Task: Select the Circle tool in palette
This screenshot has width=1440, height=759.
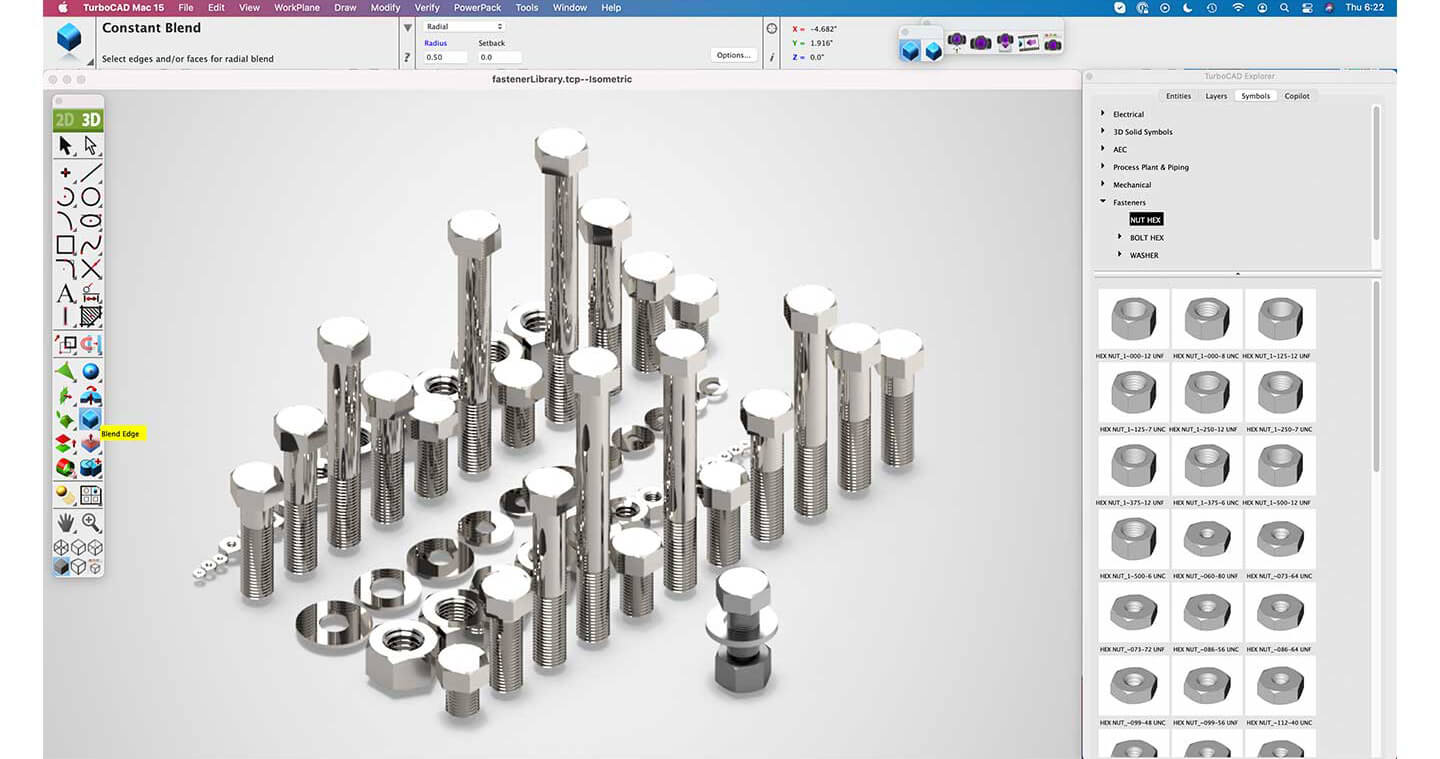Action: click(91, 197)
